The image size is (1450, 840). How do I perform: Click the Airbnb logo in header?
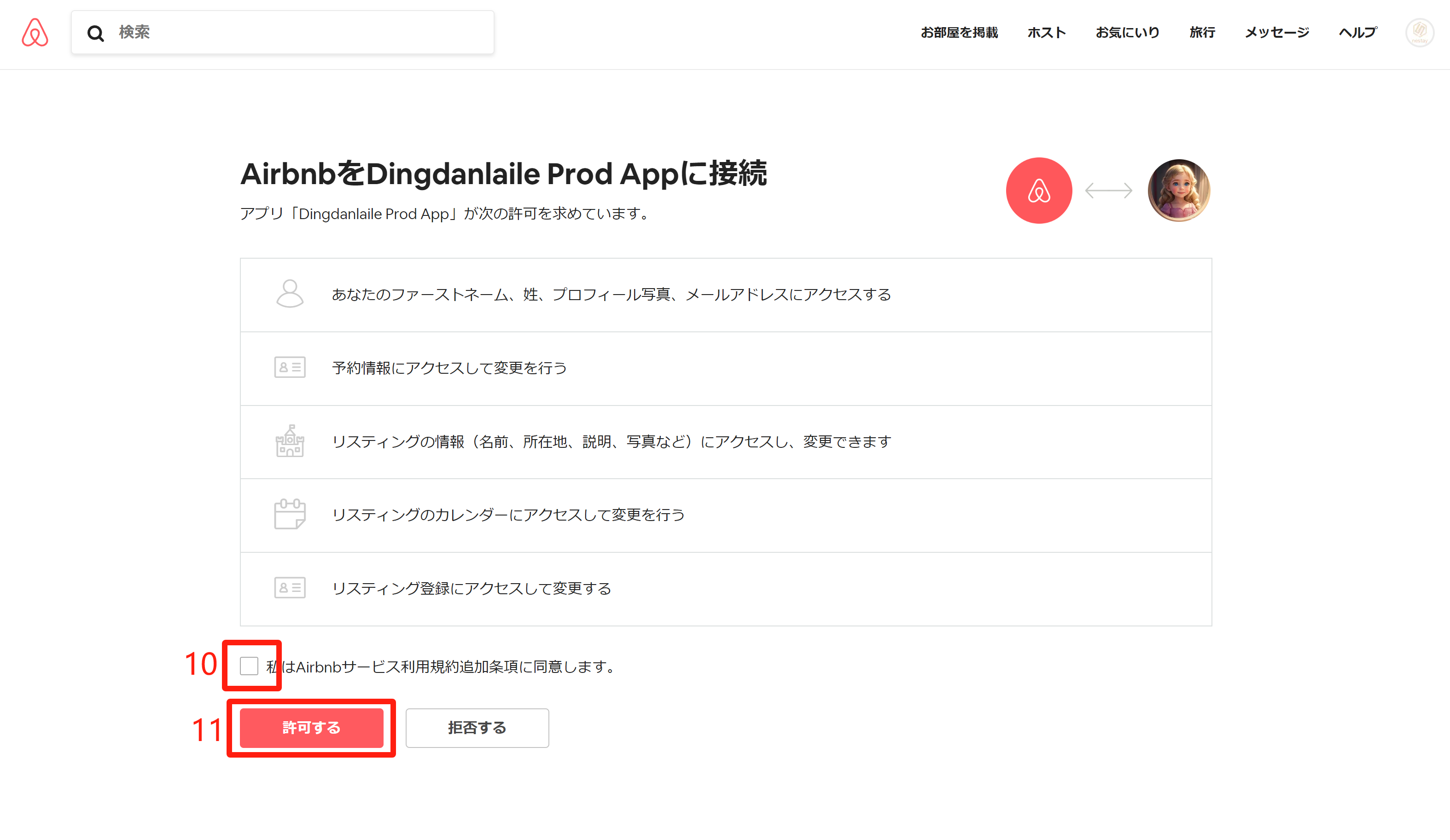(x=35, y=32)
